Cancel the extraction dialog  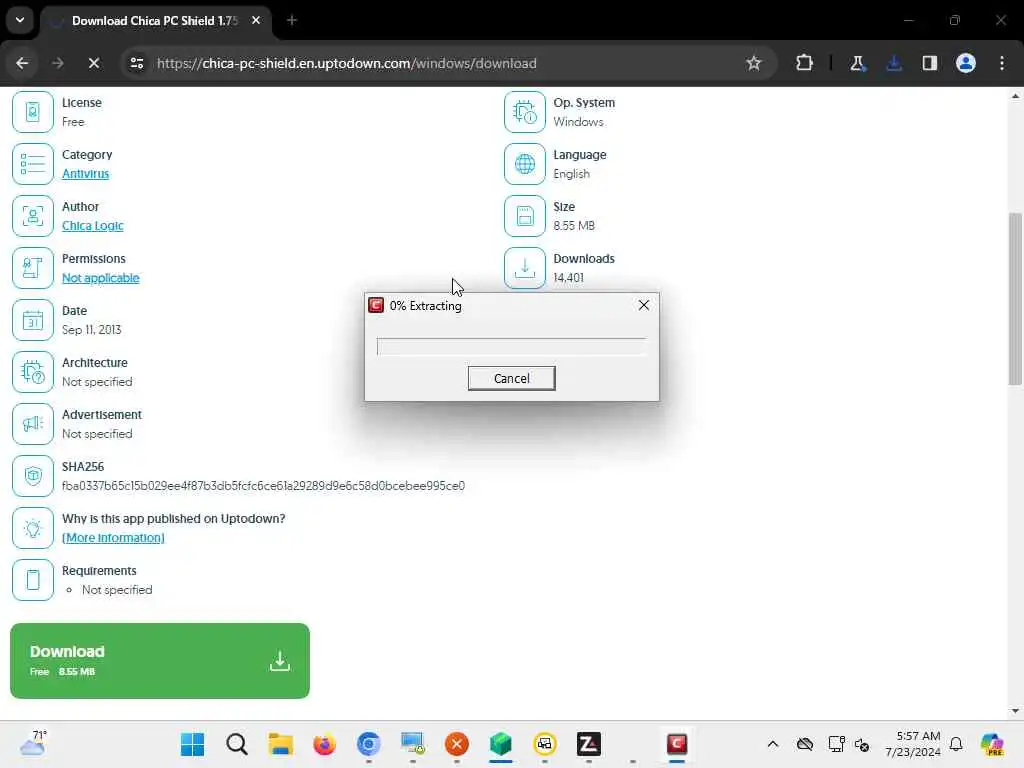coord(511,378)
